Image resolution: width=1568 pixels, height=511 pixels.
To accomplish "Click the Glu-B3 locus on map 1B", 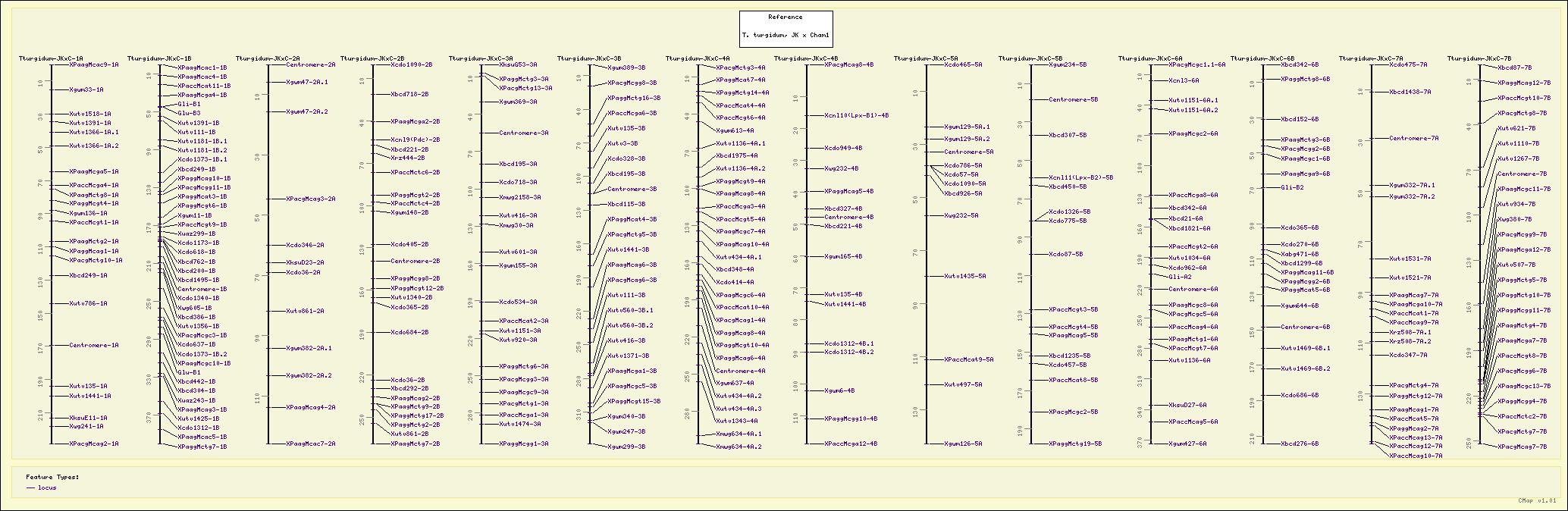I will click(189, 113).
